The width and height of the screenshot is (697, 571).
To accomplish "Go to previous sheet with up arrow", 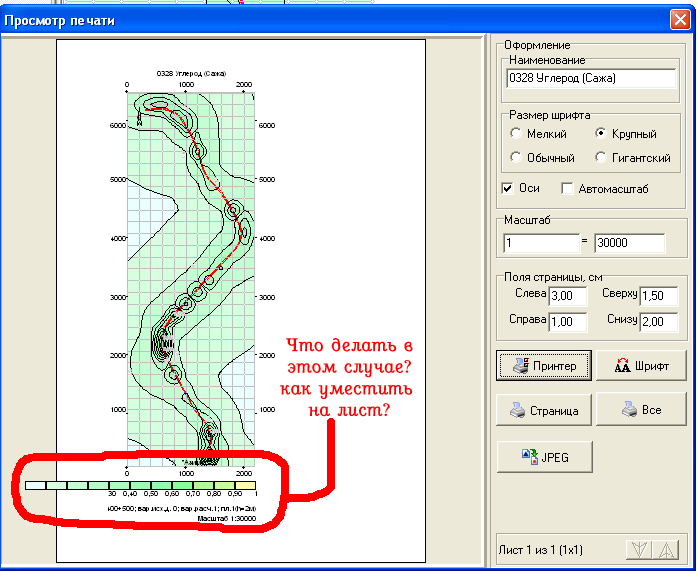I will (668, 550).
